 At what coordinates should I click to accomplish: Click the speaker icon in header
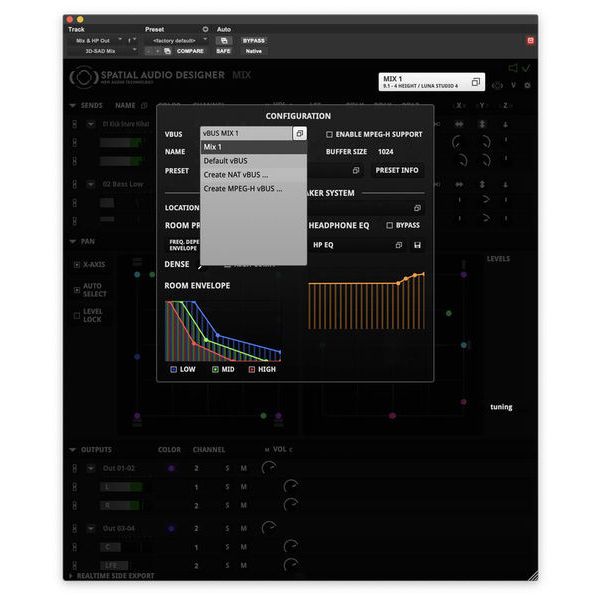[513, 68]
